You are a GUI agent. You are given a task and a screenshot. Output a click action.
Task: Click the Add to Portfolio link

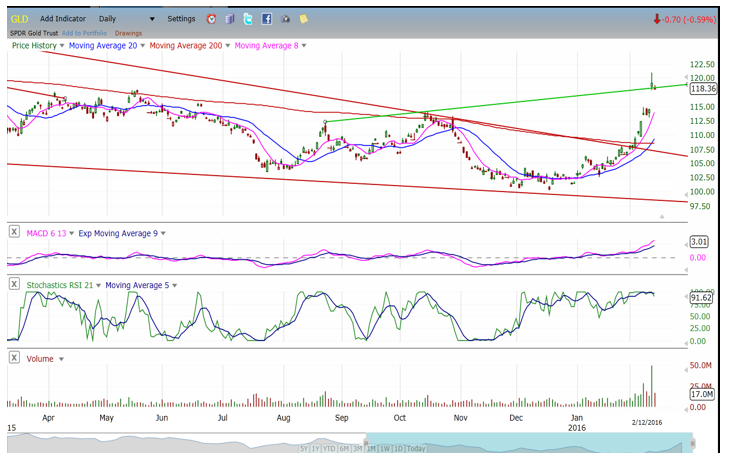click(84, 33)
